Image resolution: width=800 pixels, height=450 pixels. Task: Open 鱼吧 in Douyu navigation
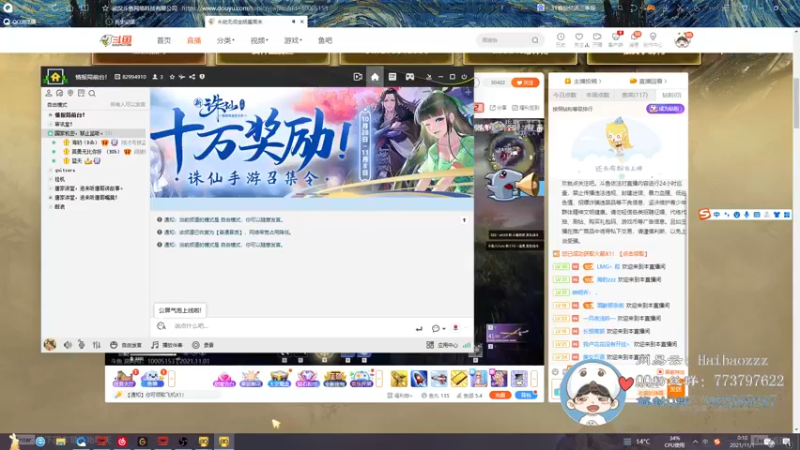[x=325, y=40]
